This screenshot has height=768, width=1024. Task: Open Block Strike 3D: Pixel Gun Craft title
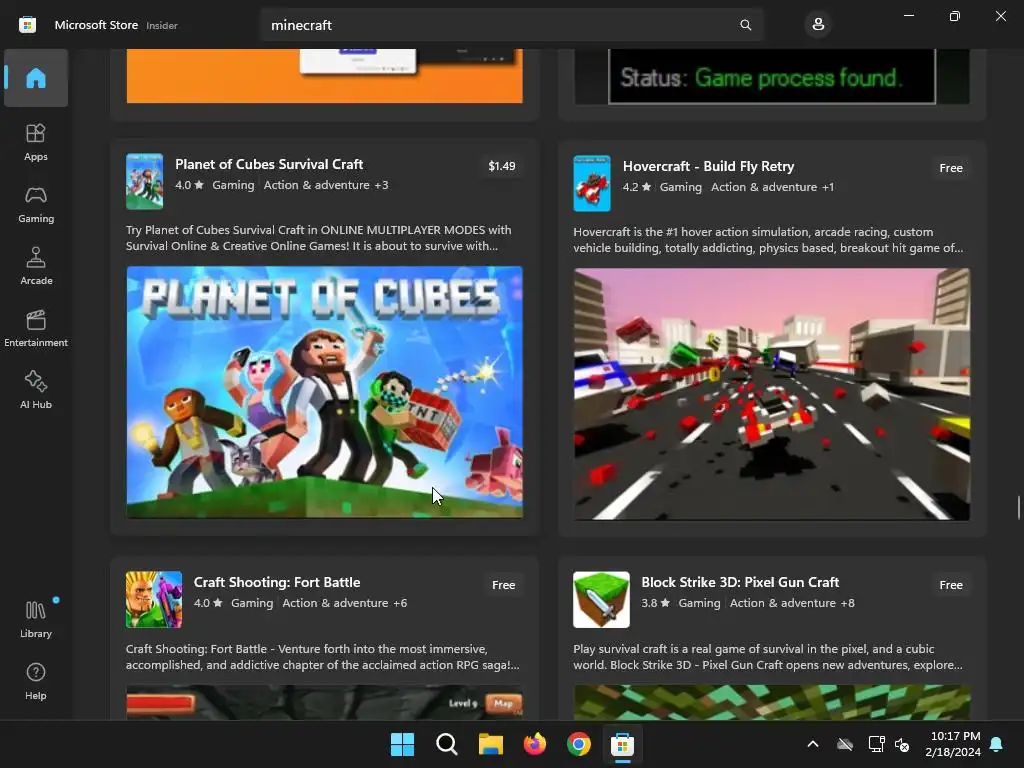coord(740,582)
